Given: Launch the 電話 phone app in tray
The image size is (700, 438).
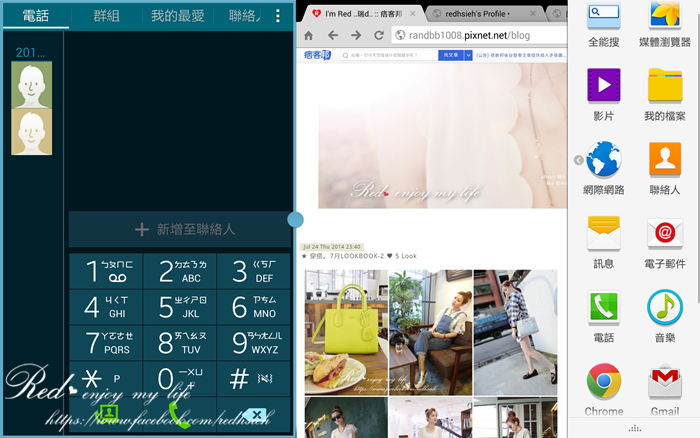Looking at the screenshot, I should tap(604, 316).
